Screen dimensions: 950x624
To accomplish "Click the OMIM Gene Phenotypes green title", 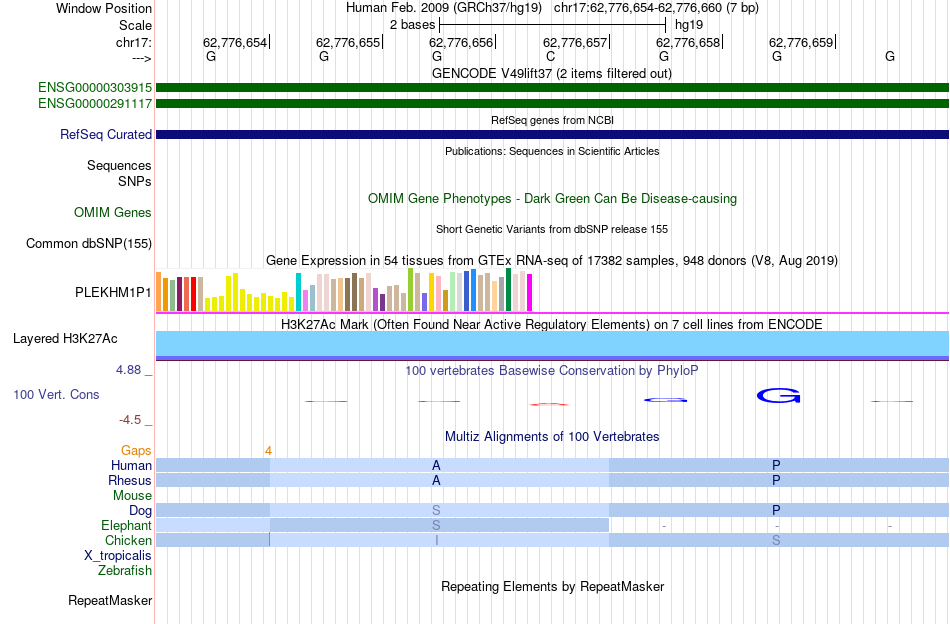I will tap(552, 199).
